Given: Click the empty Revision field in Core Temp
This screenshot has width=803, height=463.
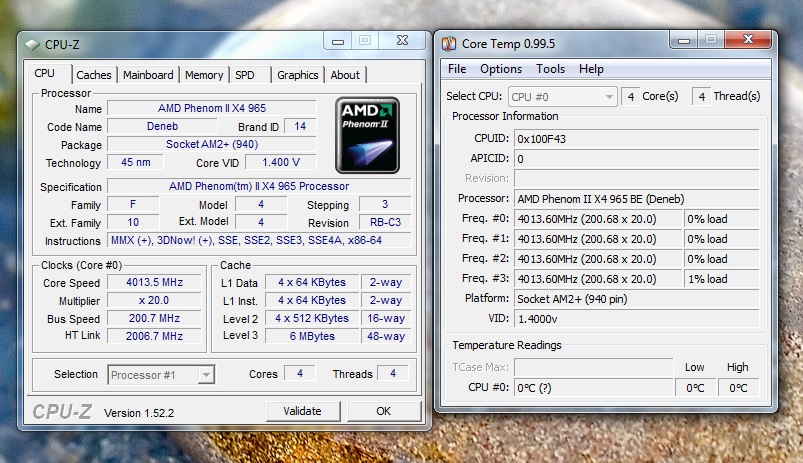Looking at the screenshot, I should [637, 179].
